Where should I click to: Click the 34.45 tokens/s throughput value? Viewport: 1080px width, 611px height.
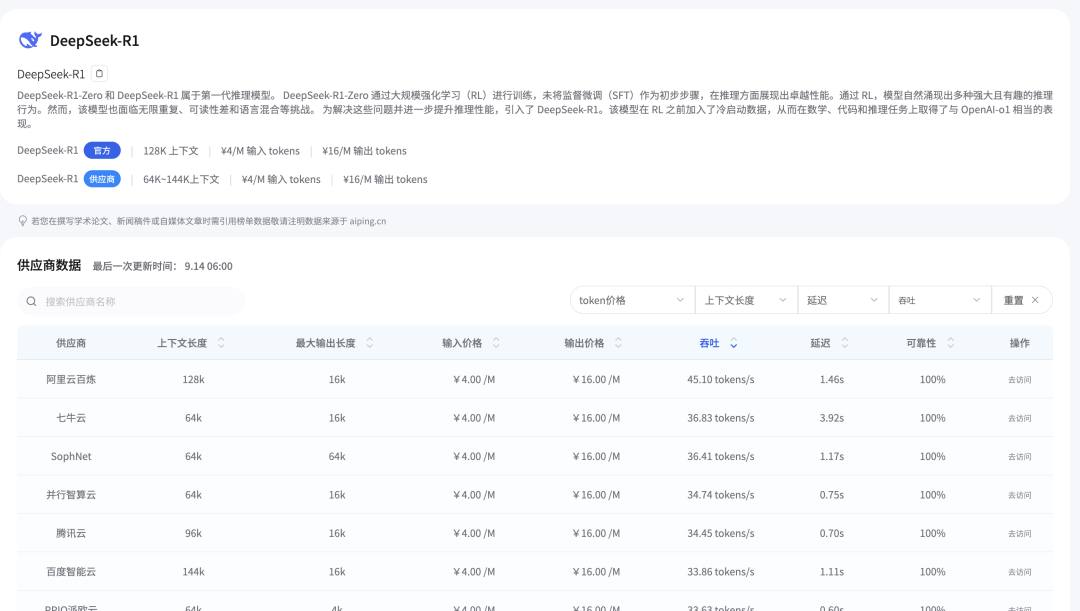click(720, 534)
